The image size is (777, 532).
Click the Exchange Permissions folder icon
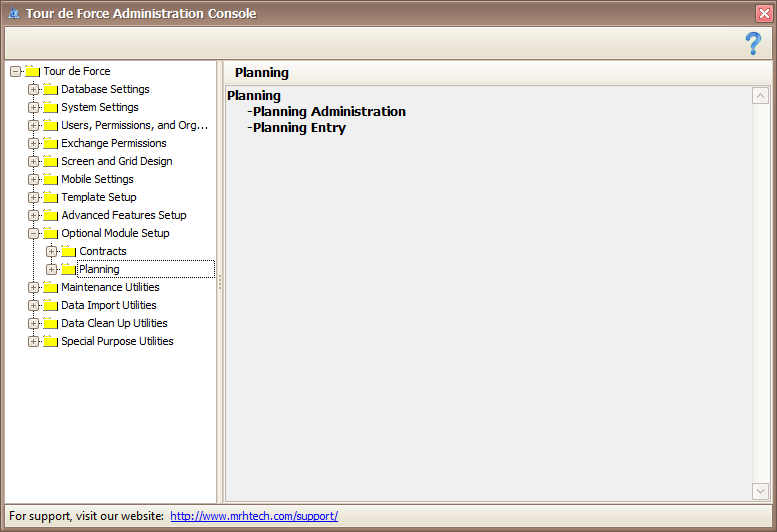51,143
